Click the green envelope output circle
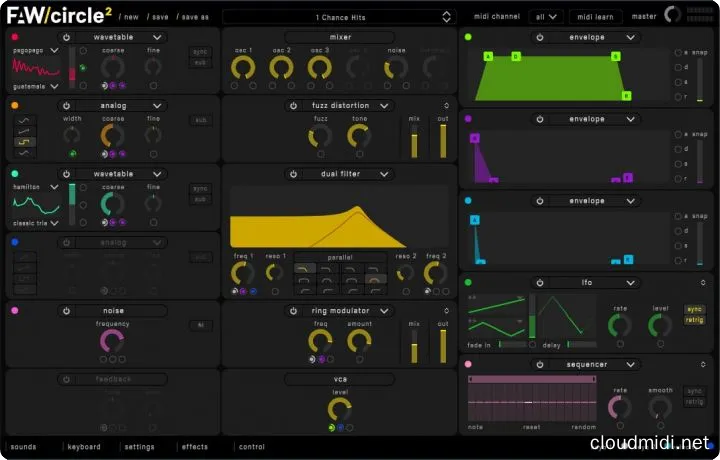This screenshot has height=460, width=720. pyautogui.click(x=468, y=37)
